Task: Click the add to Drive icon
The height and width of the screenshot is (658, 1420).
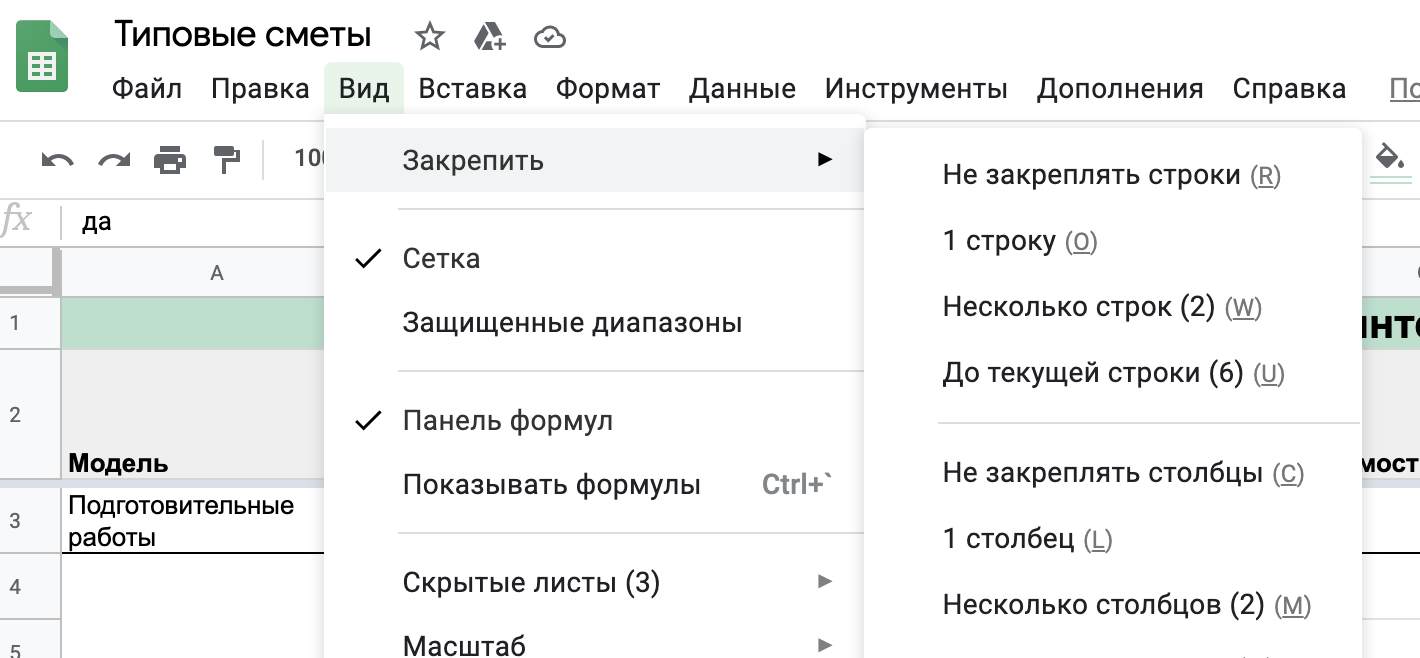Action: tap(489, 37)
